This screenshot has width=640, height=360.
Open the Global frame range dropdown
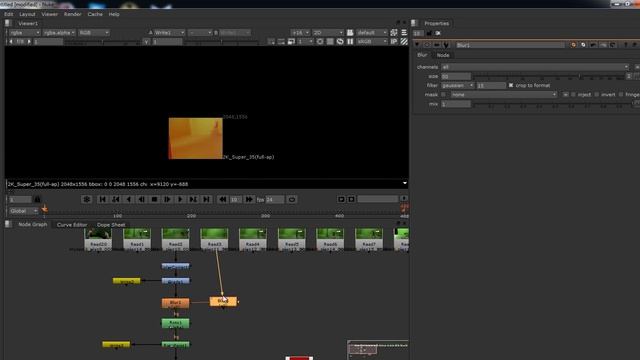(x=23, y=211)
